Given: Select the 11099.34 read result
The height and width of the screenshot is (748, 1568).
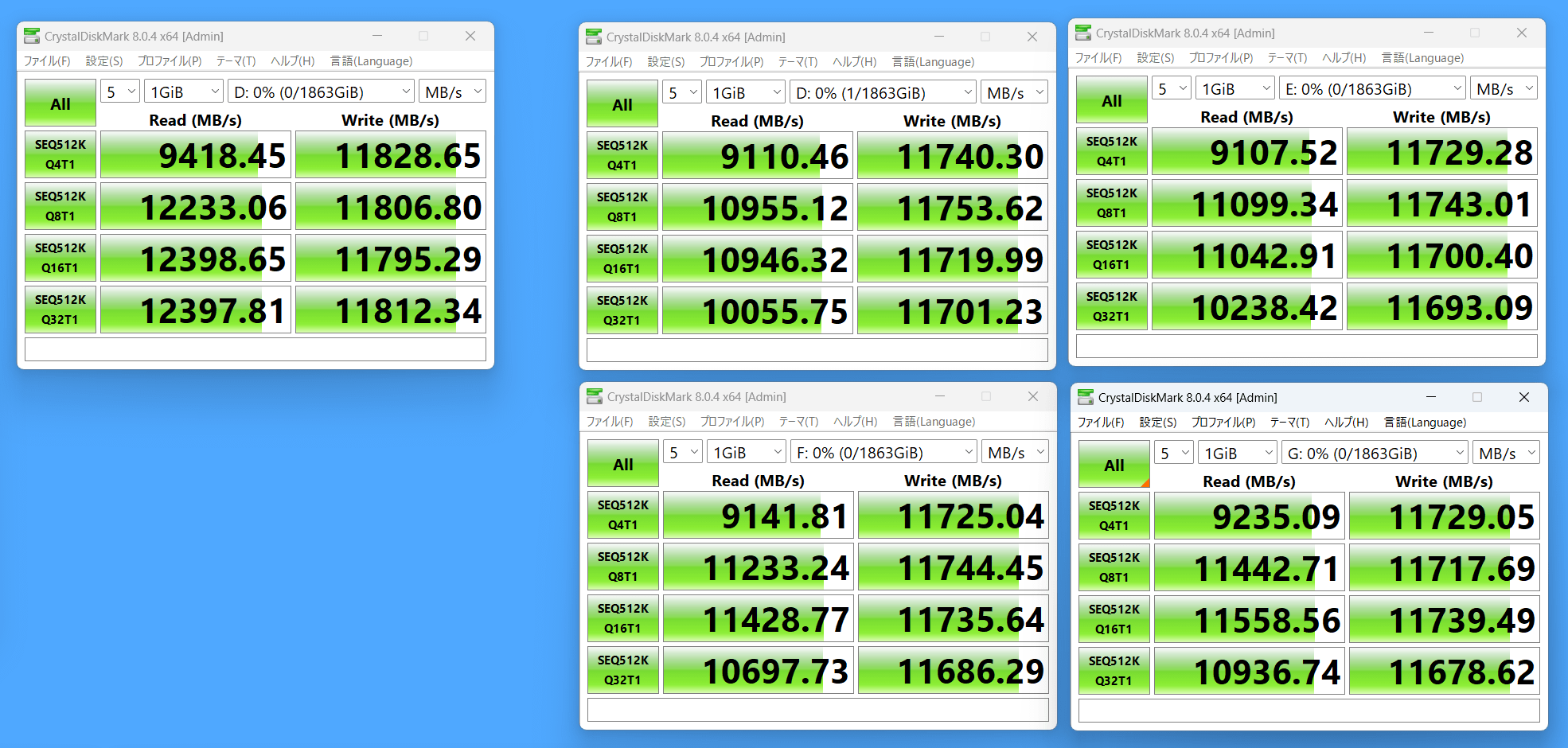Looking at the screenshot, I should click(1247, 203).
